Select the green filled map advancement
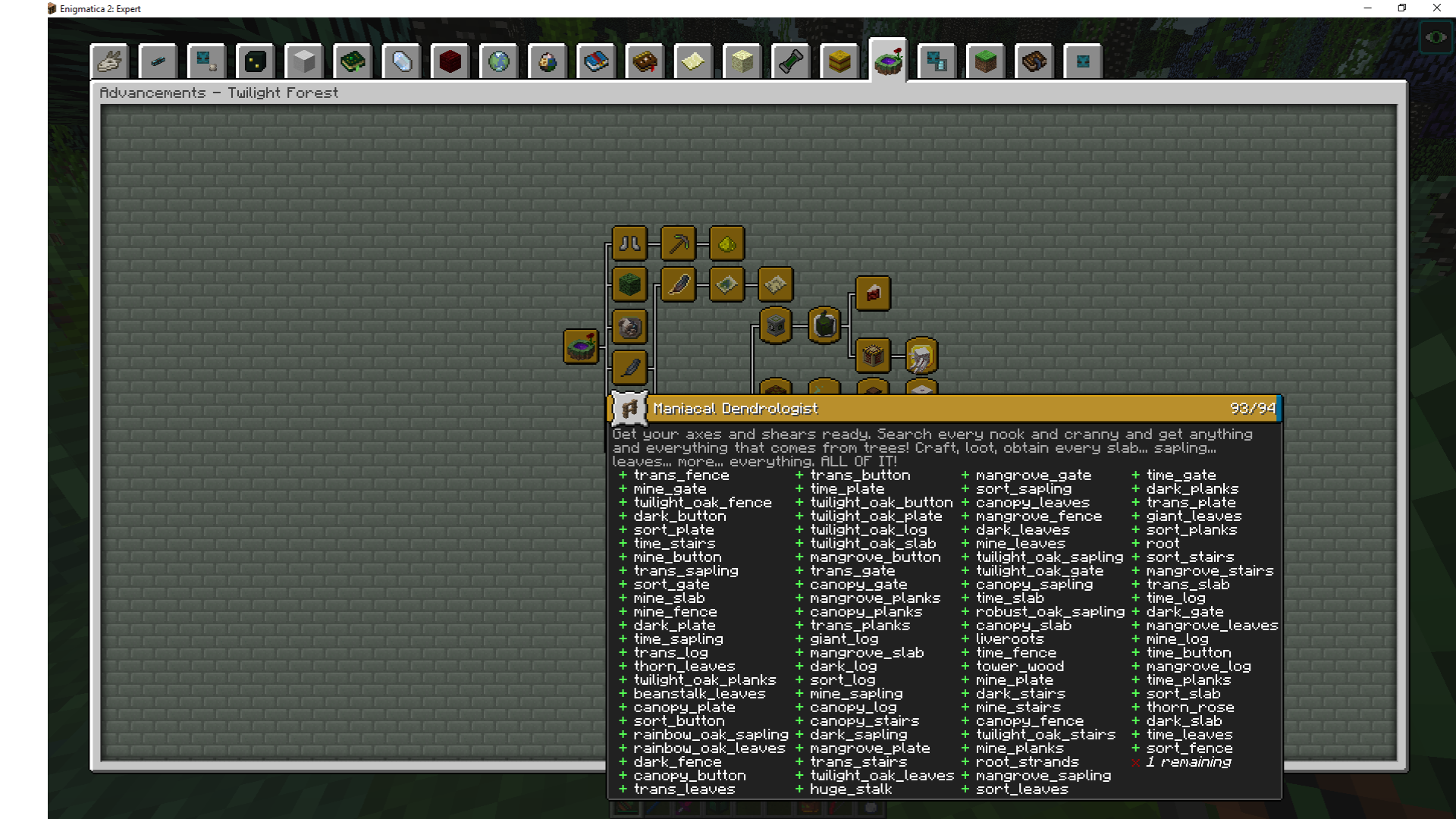1456x819 pixels. (726, 285)
